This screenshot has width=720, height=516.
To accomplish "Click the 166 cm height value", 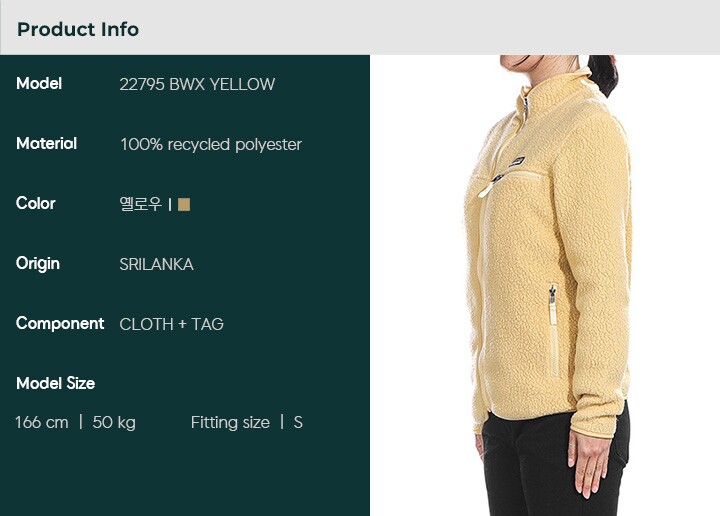I will pos(42,422).
